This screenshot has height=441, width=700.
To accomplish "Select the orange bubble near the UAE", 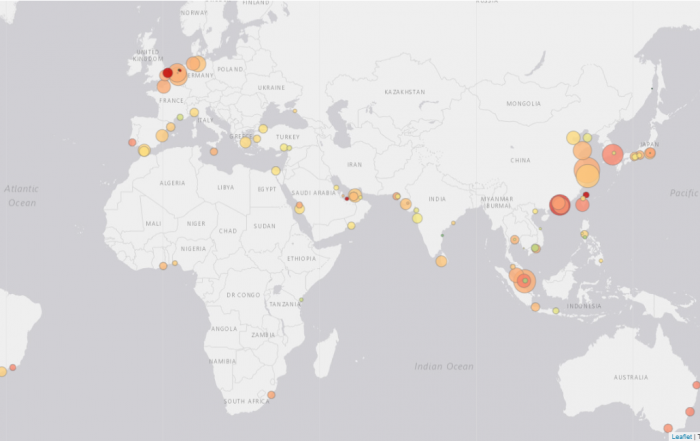I will [x=354, y=195].
